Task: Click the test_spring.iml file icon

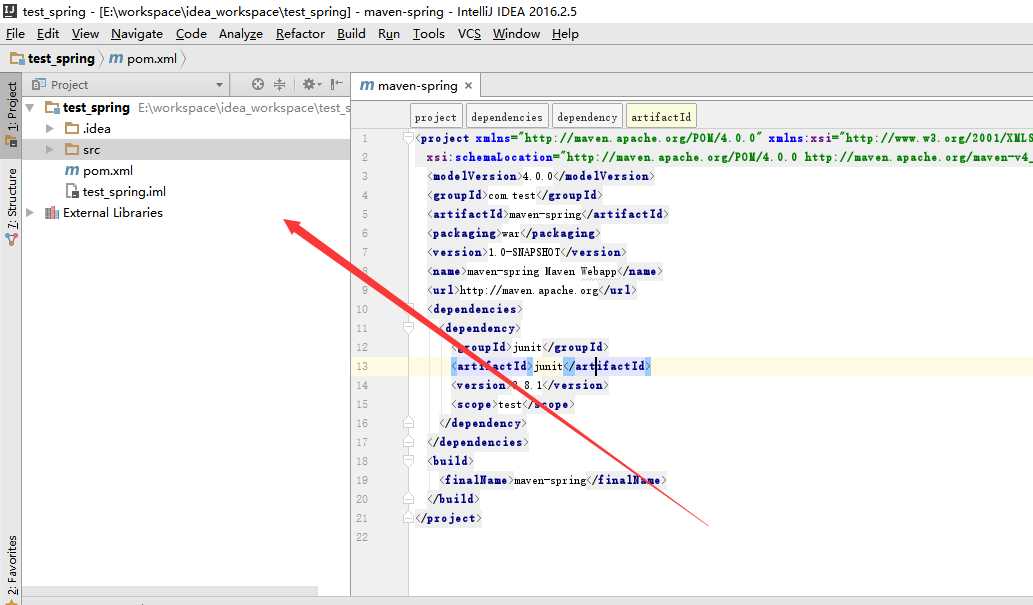Action: [x=72, y=191]
